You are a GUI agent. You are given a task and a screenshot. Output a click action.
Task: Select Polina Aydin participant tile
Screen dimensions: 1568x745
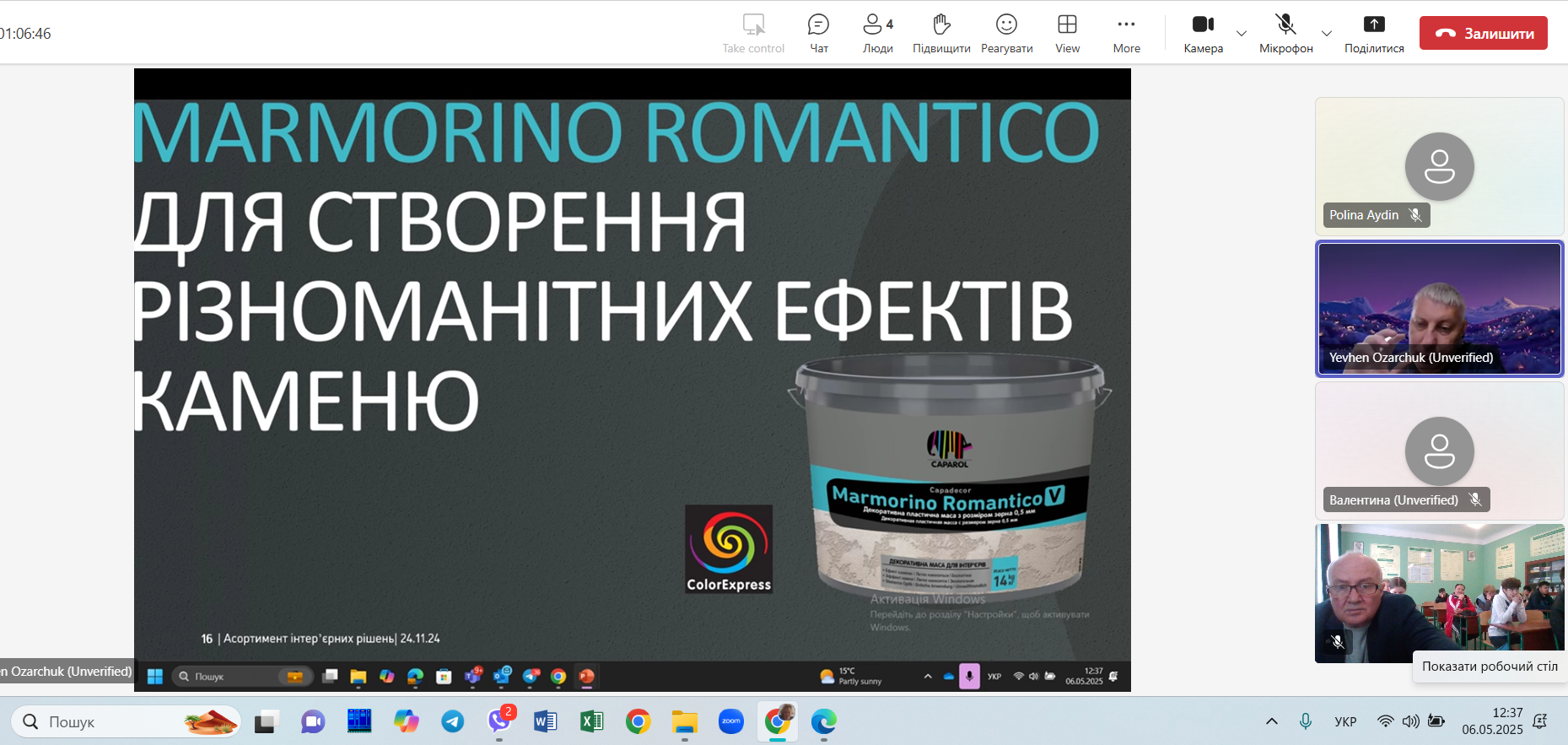1440,166
